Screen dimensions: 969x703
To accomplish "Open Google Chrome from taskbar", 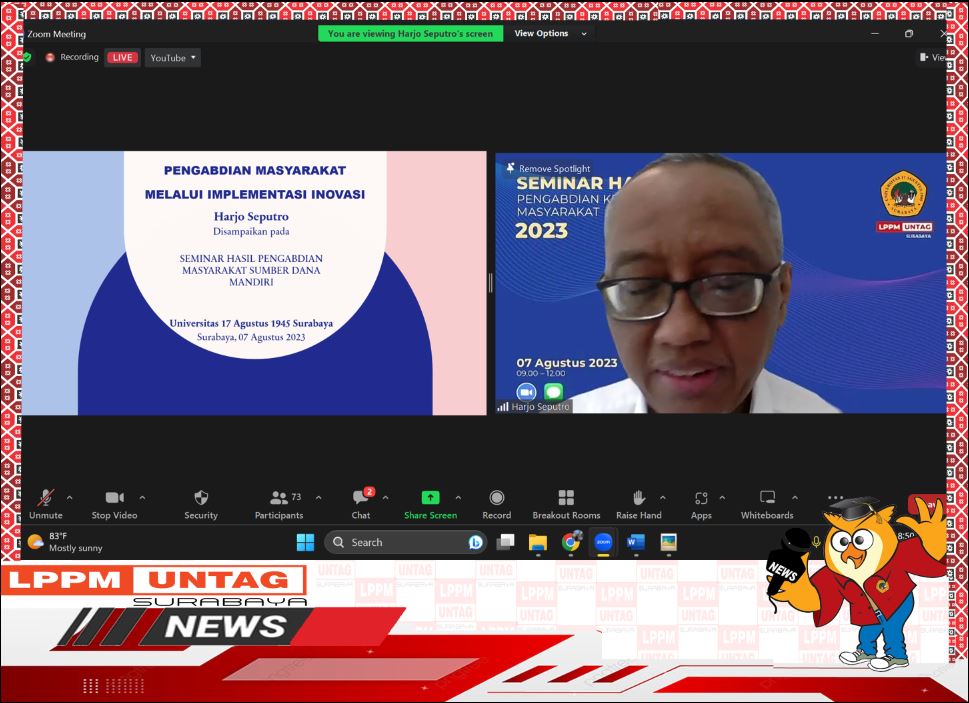I will [x=571, y=542].
